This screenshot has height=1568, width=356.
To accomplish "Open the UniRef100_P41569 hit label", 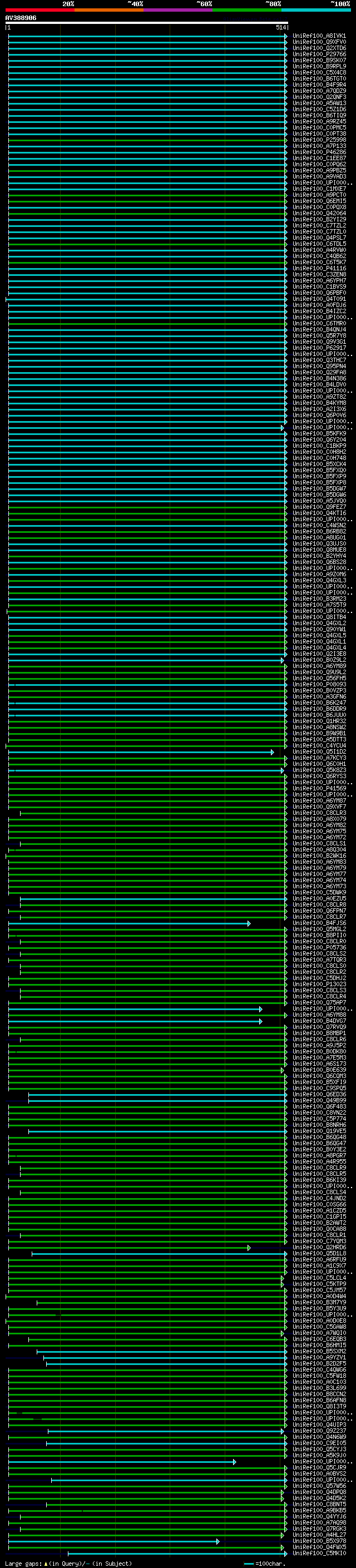I will click(319, 789).
